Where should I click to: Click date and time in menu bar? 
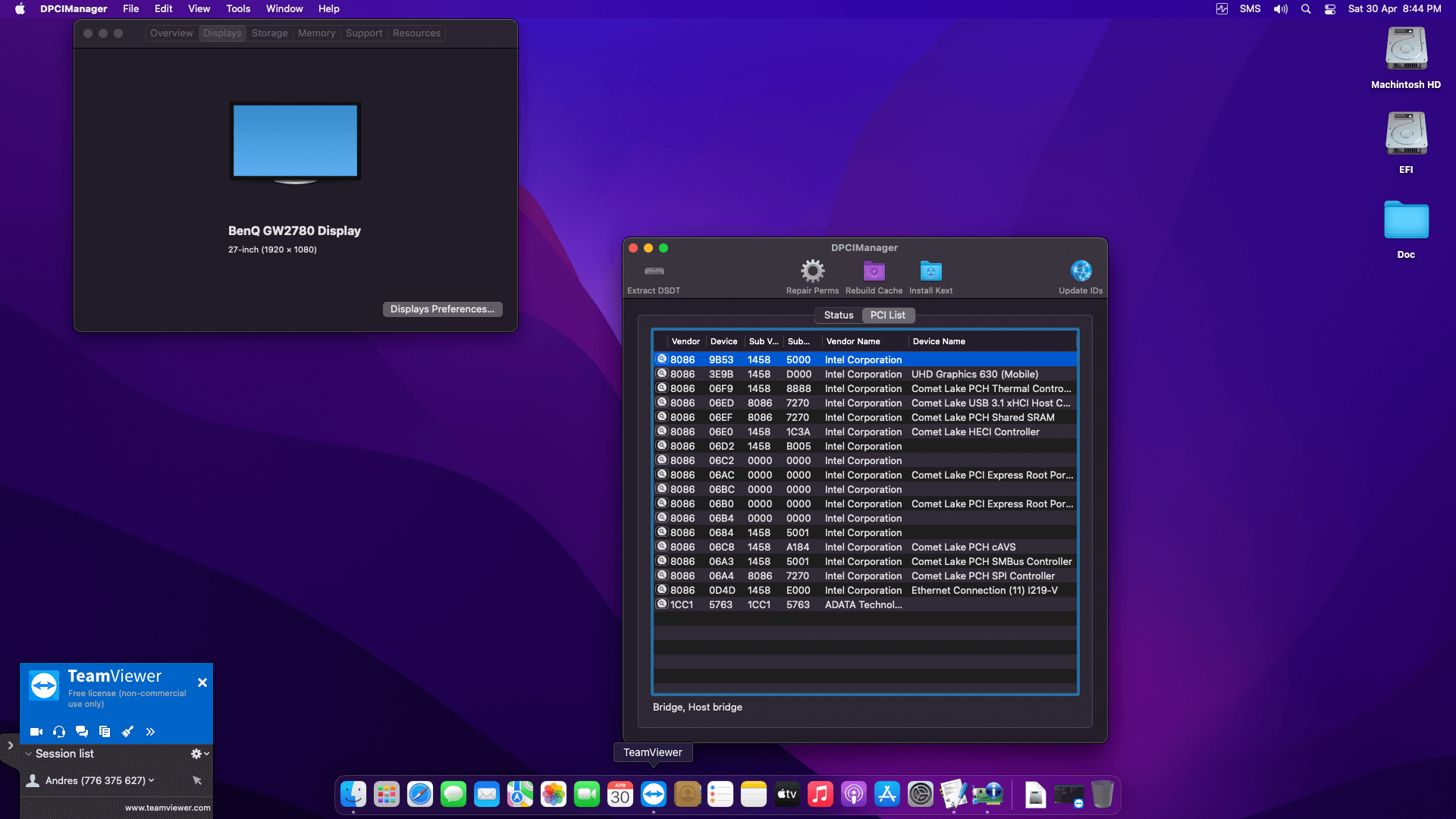pyautogui.click(x=1394, y=9)
